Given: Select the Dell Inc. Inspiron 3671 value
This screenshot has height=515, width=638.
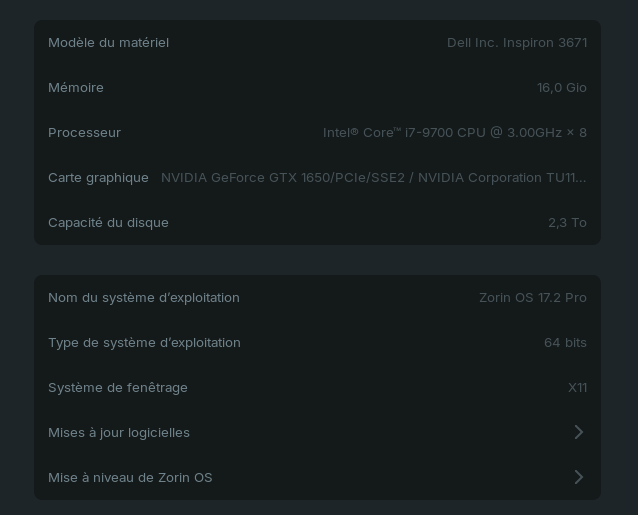Looking at the screenshot, I should [516, 42].
